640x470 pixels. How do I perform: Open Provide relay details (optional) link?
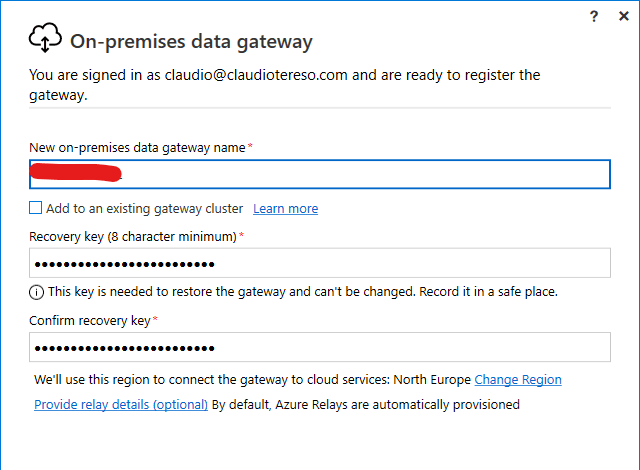[x=121, y=405]
